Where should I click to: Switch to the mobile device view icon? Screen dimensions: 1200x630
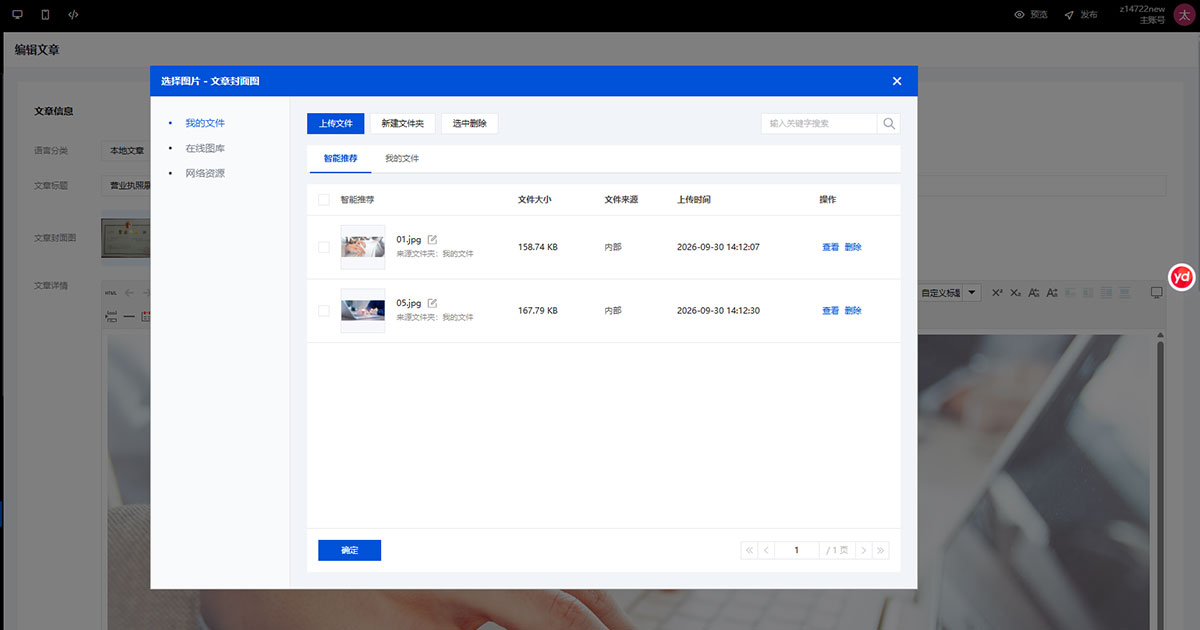pos(45,15)
